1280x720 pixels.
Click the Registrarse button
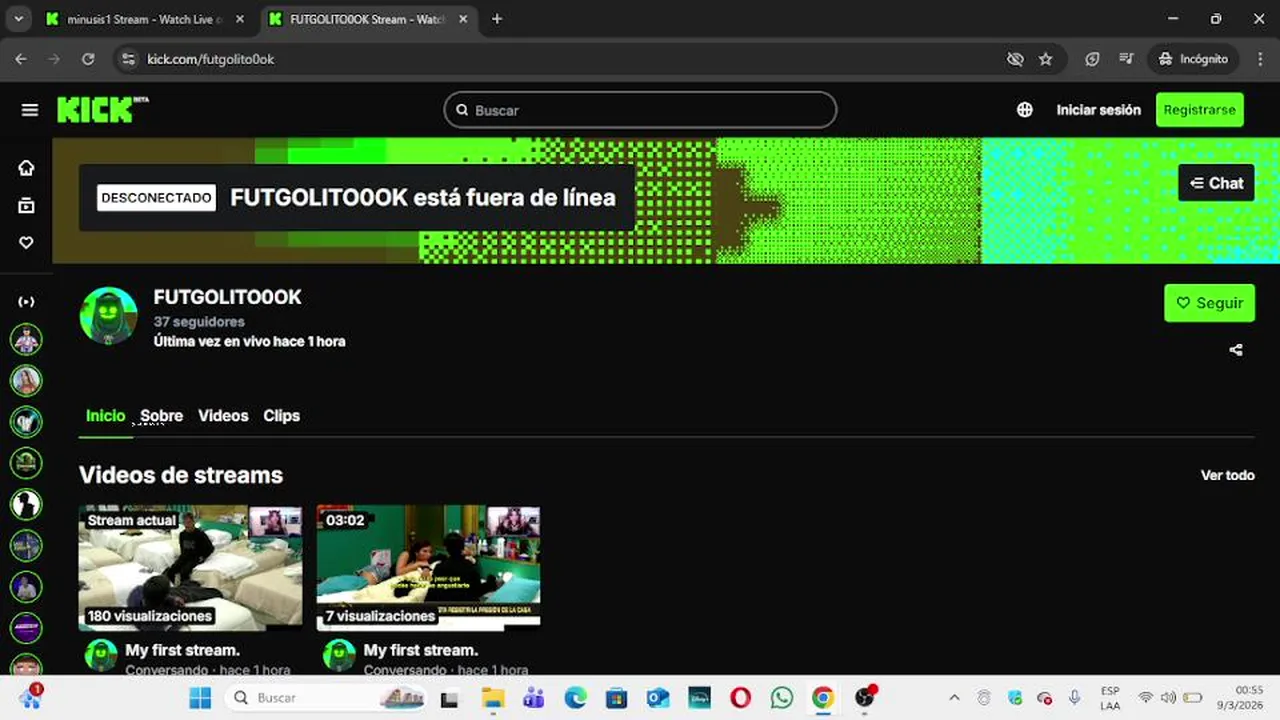pyautogui.click(x=1199, y=110)
